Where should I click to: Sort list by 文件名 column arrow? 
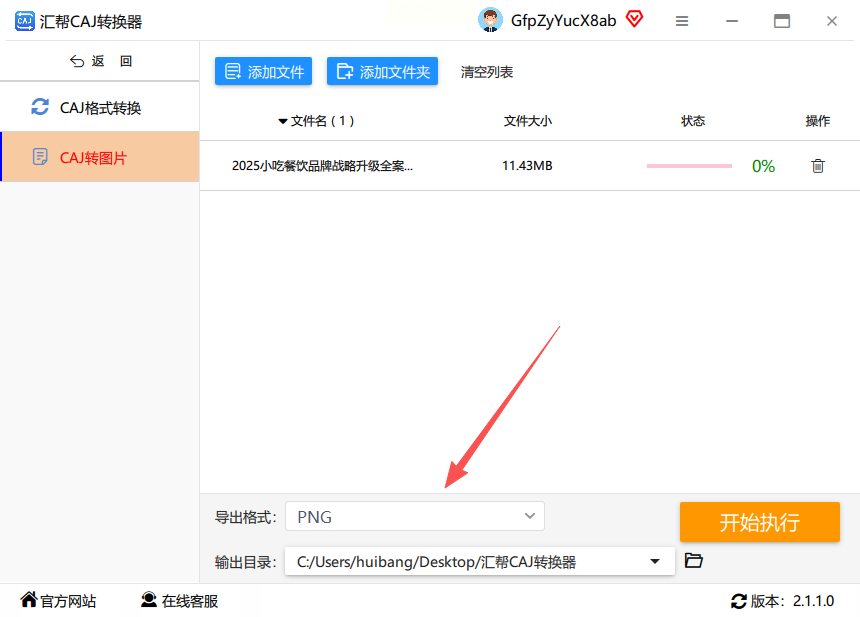283,121
